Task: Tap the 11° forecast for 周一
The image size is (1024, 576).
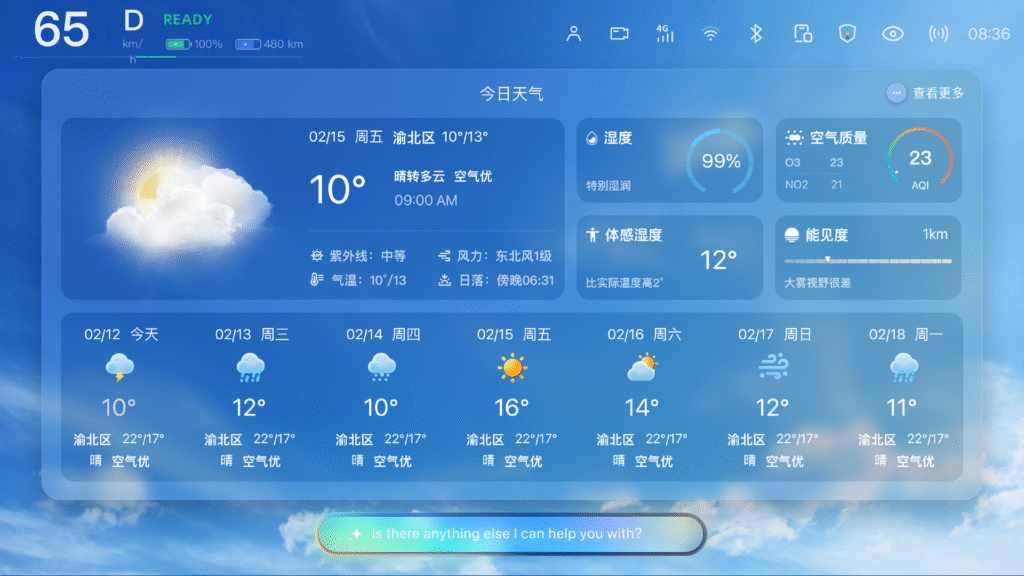Action: [902, 408]
